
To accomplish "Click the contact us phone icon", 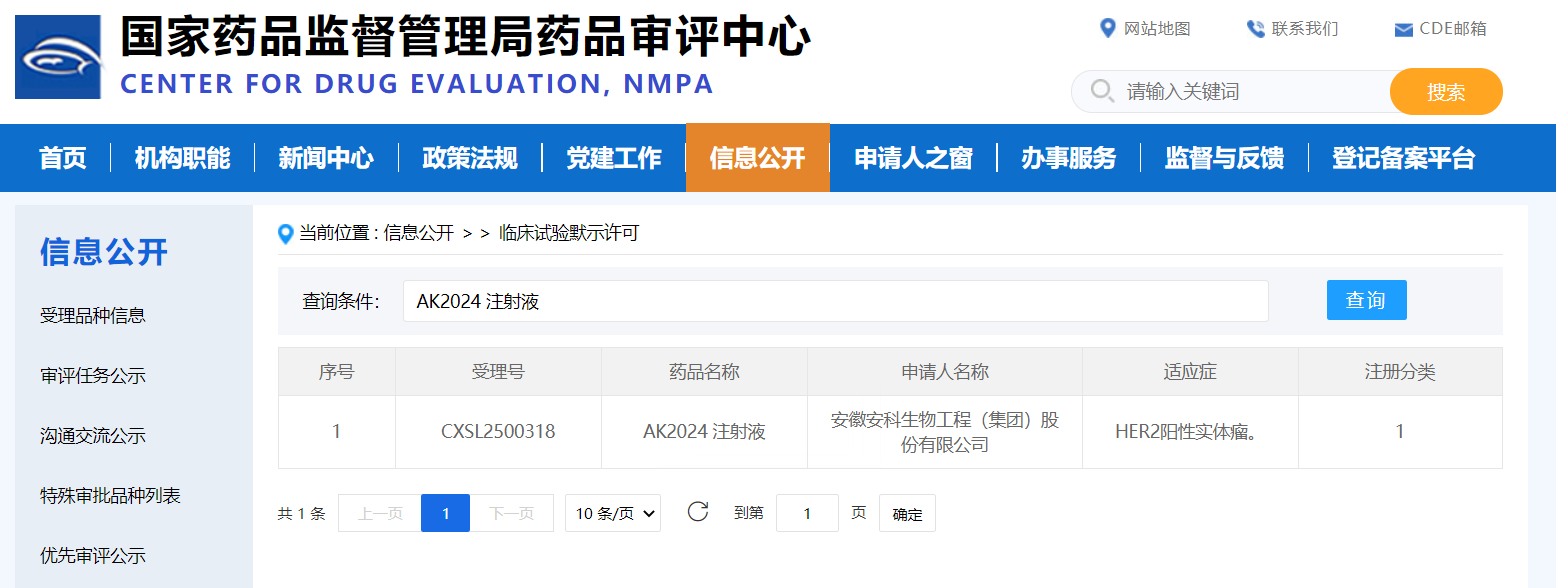I will pyautogui.click(x=1255, y=29).
